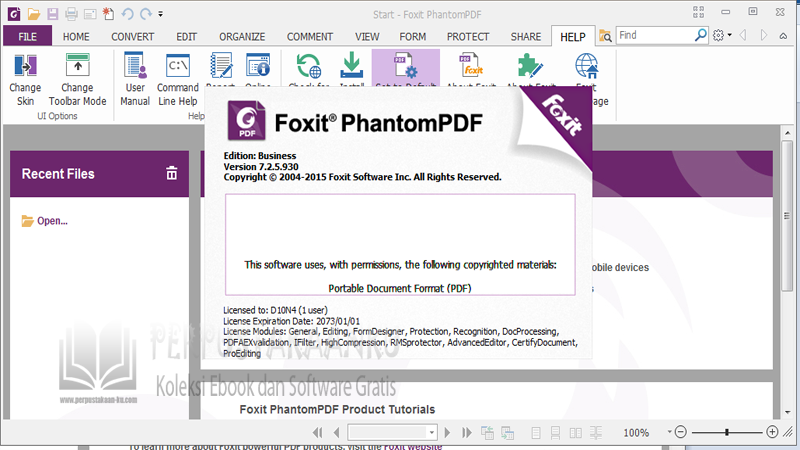Switch to the FORM tab

(413, 37)
